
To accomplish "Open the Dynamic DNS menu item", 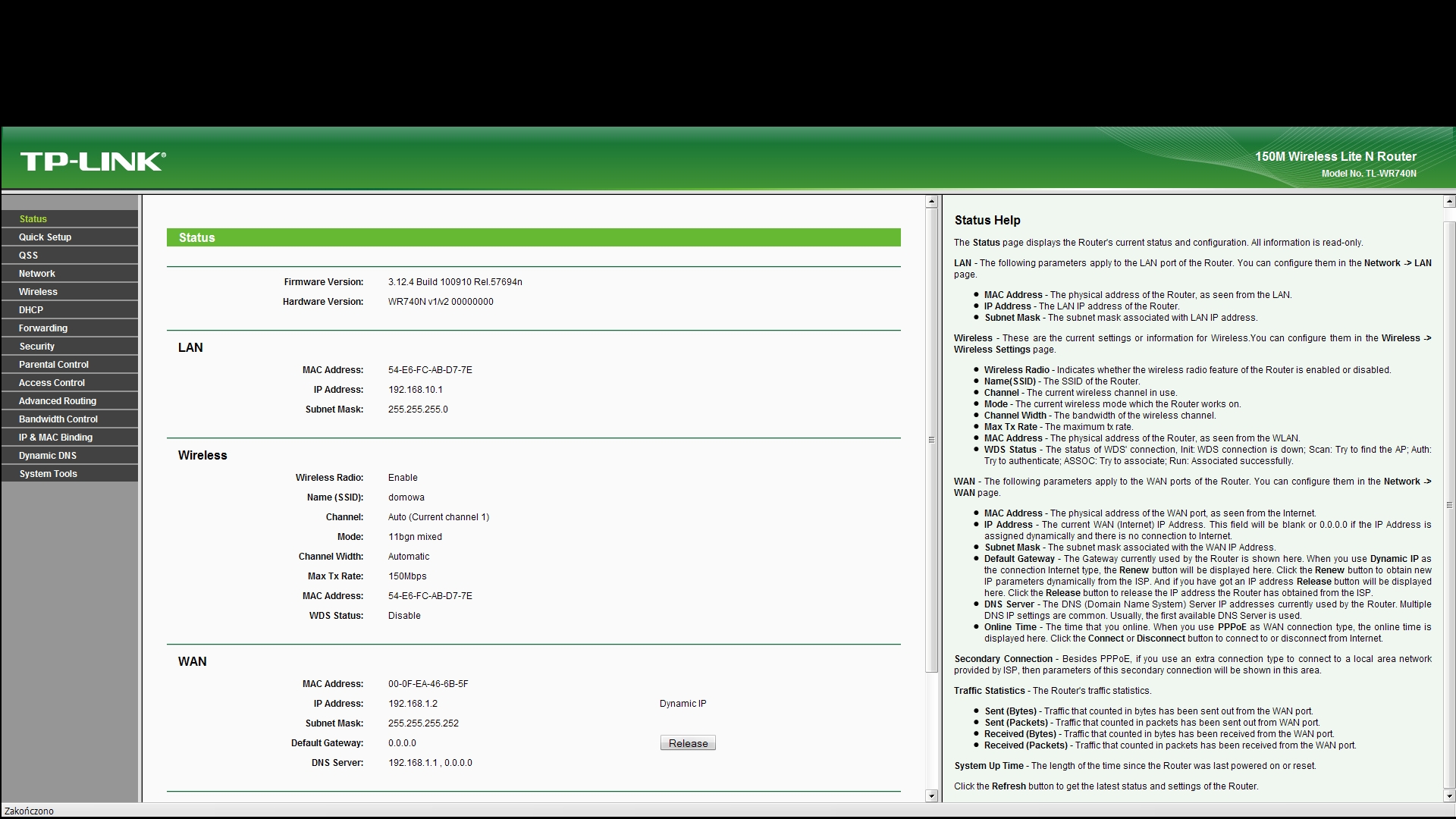I will click(48, 456).
